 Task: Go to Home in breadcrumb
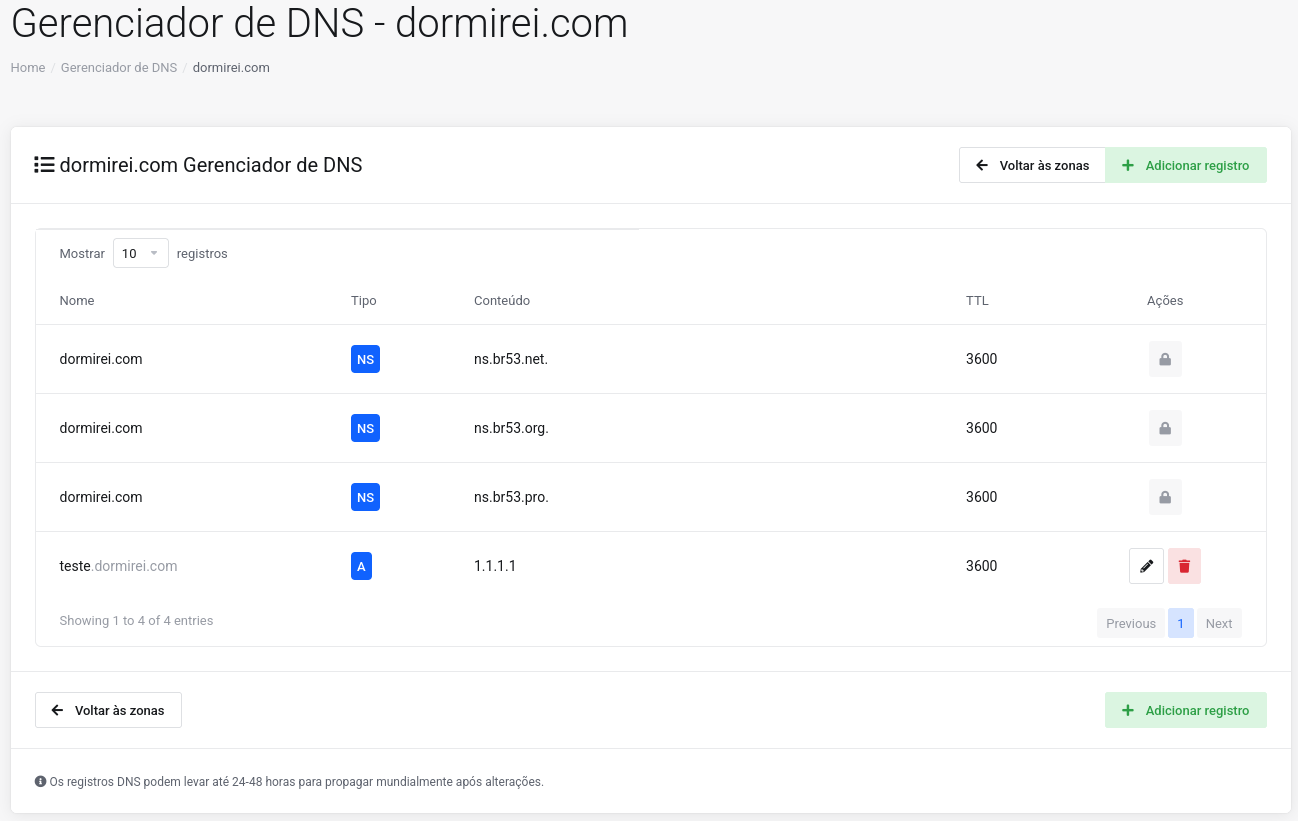click(28, 68)
